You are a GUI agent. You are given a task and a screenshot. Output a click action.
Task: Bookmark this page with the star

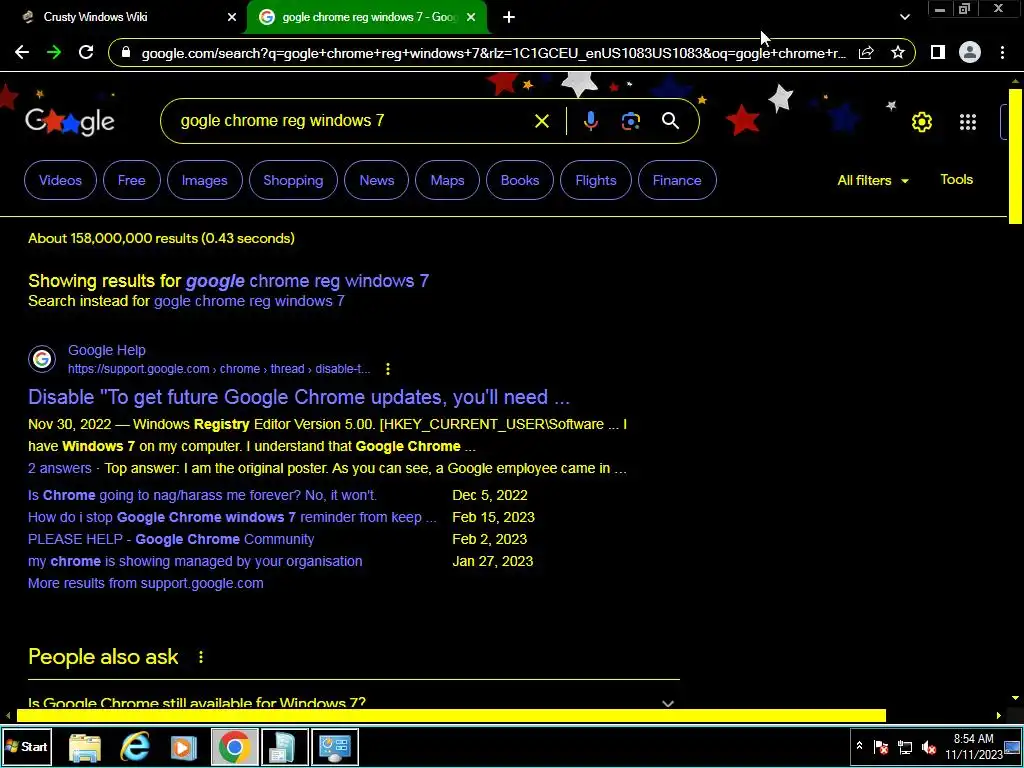click(x=898, y=52)
